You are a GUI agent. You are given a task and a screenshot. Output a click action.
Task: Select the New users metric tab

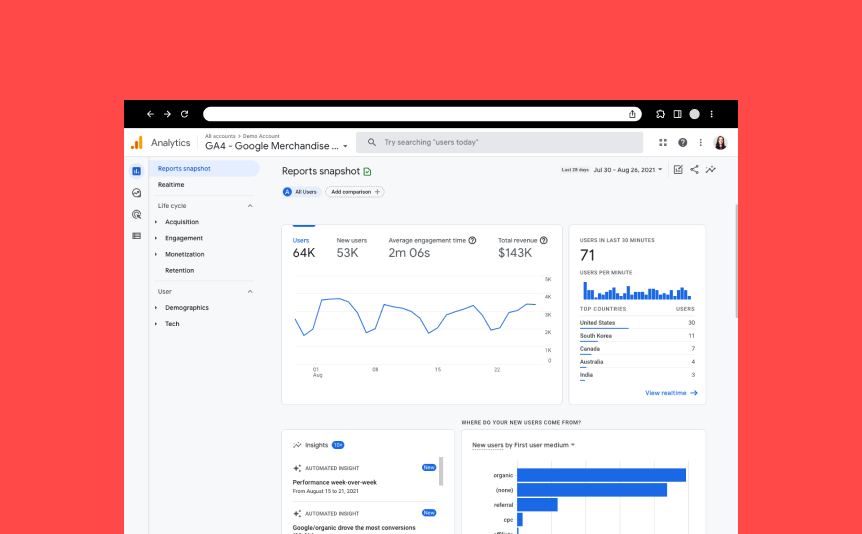pos(352,247)
